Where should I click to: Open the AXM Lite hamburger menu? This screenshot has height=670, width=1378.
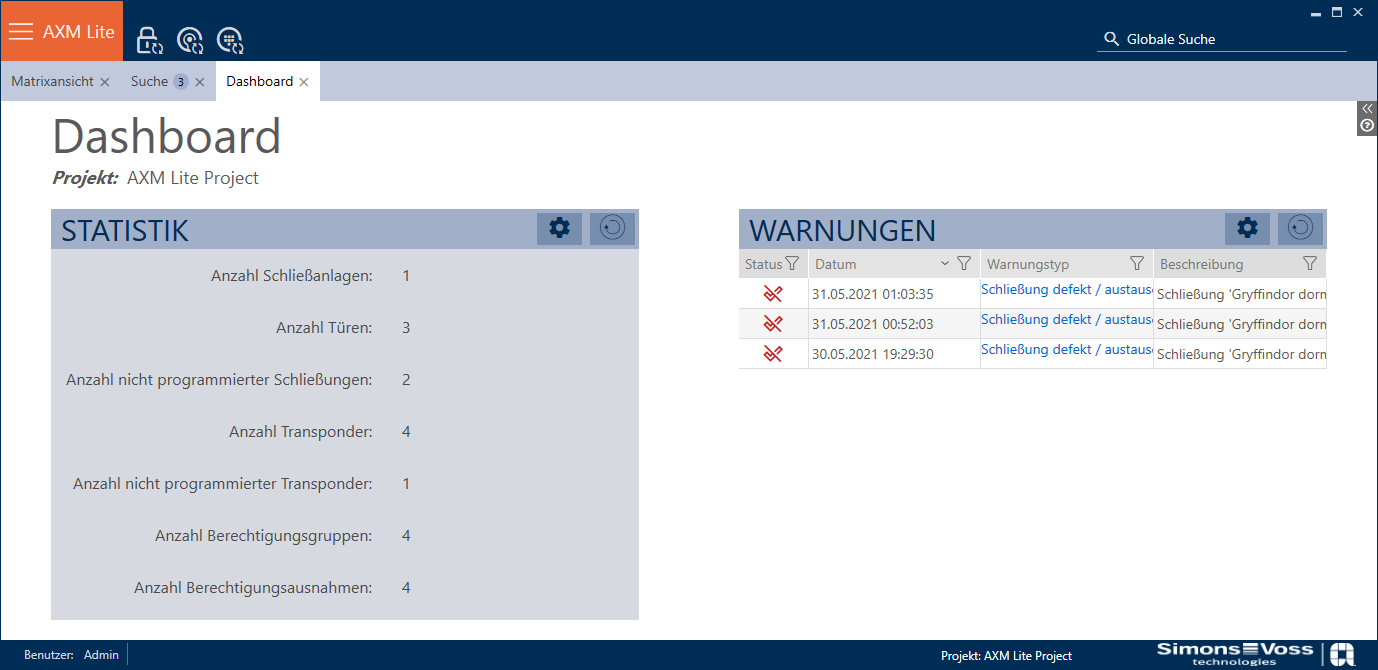coord(22,31)
